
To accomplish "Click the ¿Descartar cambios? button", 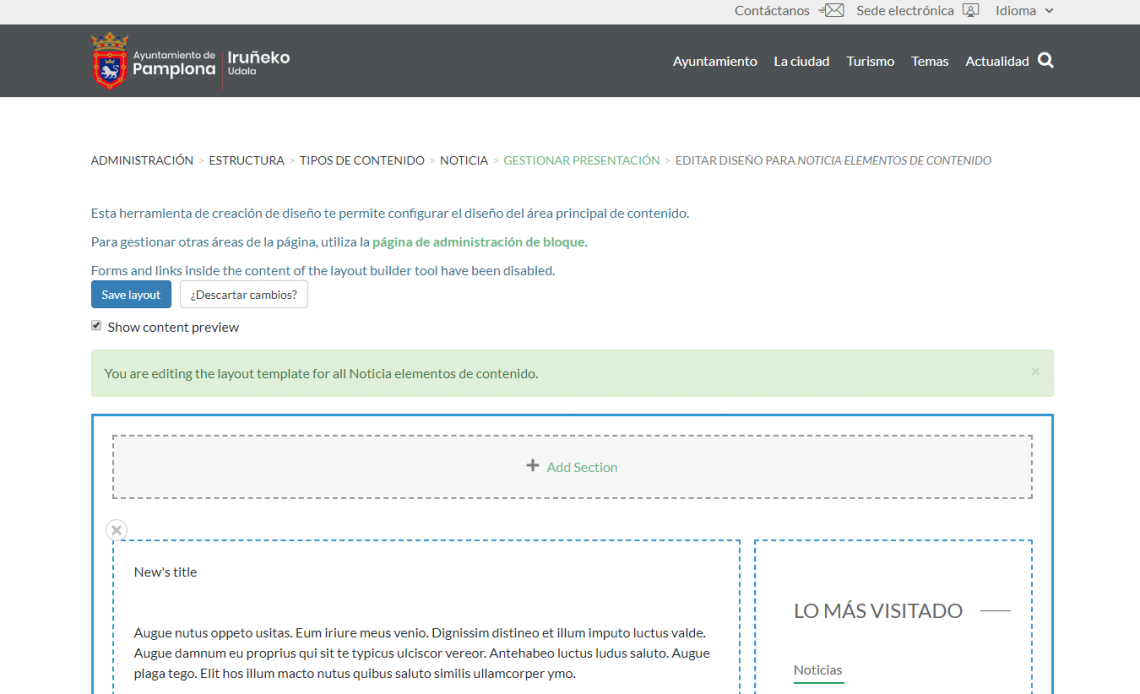I will coord(244,294).
